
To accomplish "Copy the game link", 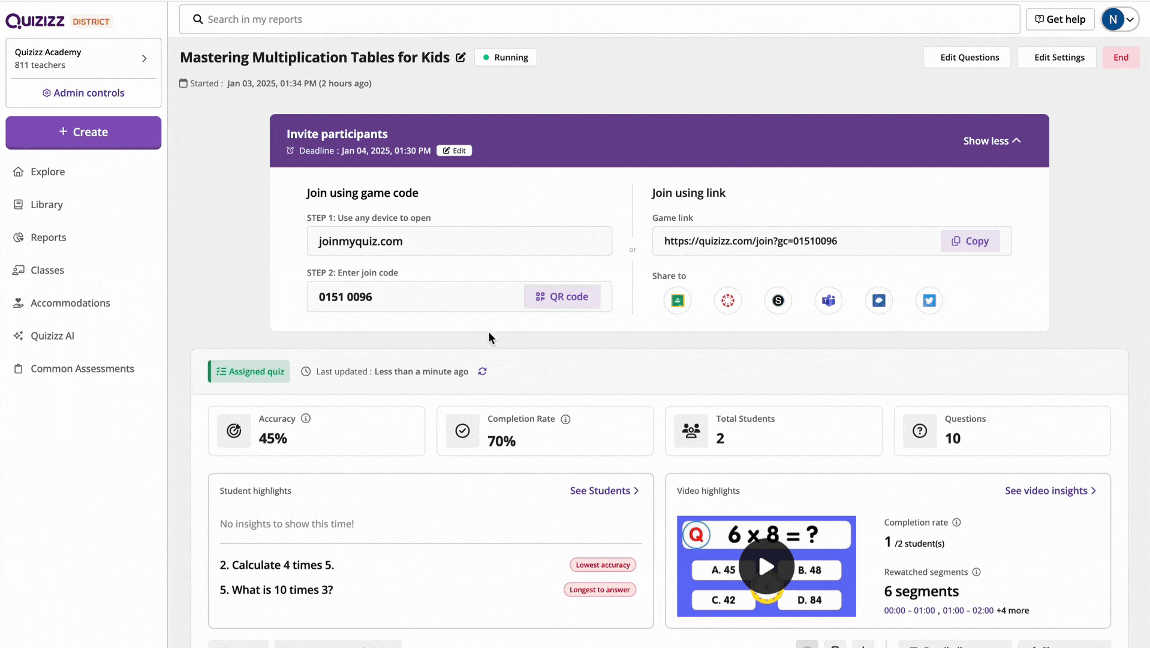I will (970, 241).
